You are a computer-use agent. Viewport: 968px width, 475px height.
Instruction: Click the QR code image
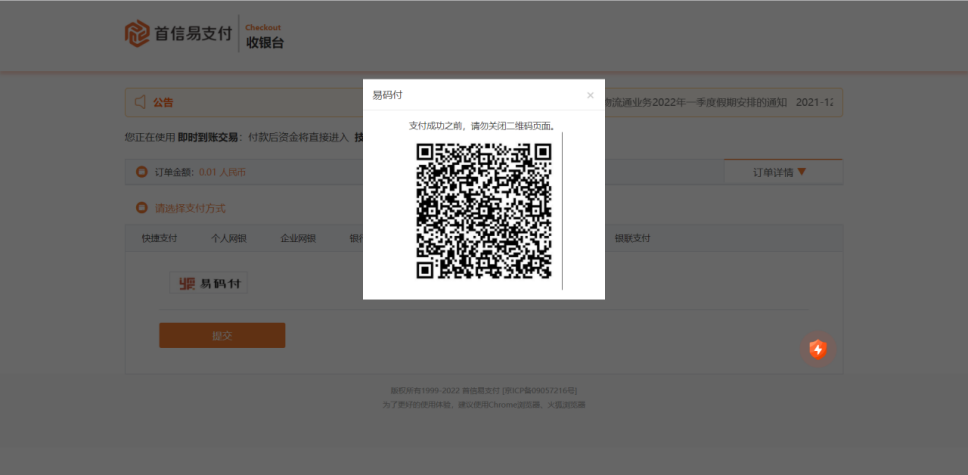pyautogui.click(x=483, y=211)
